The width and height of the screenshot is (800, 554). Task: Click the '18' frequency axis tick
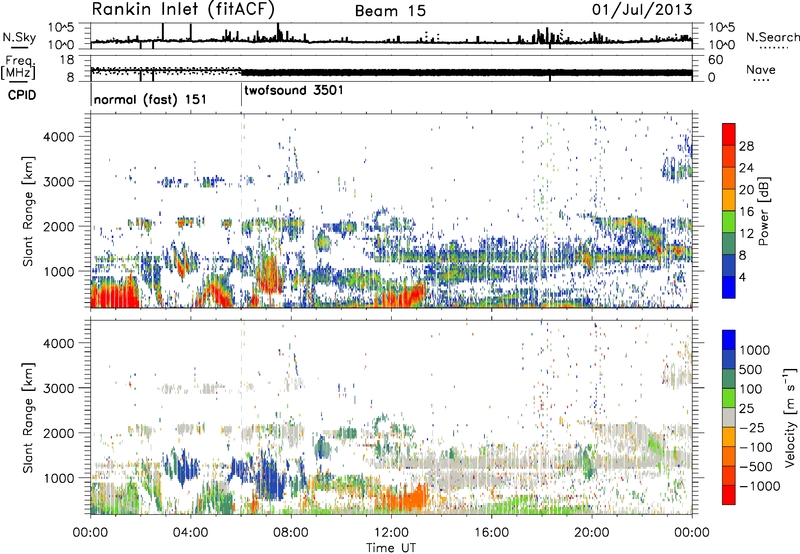(x=67, y=60)
